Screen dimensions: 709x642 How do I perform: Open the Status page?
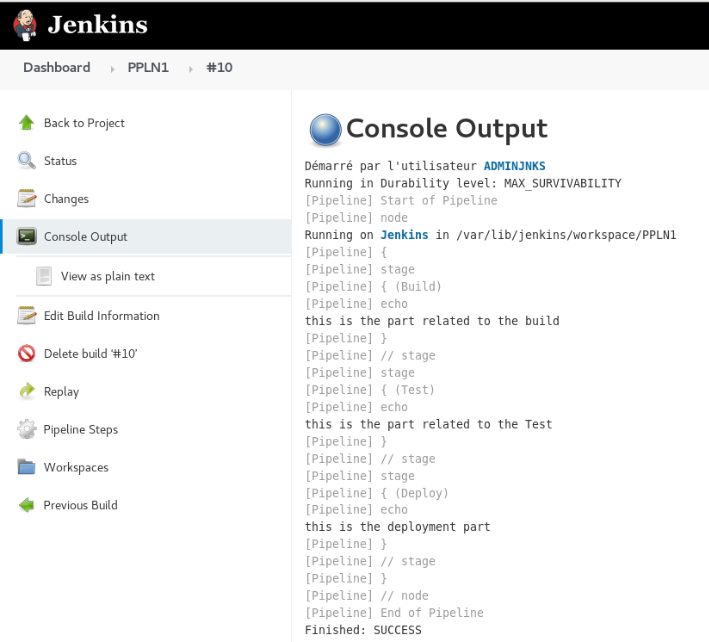[60, 161]
